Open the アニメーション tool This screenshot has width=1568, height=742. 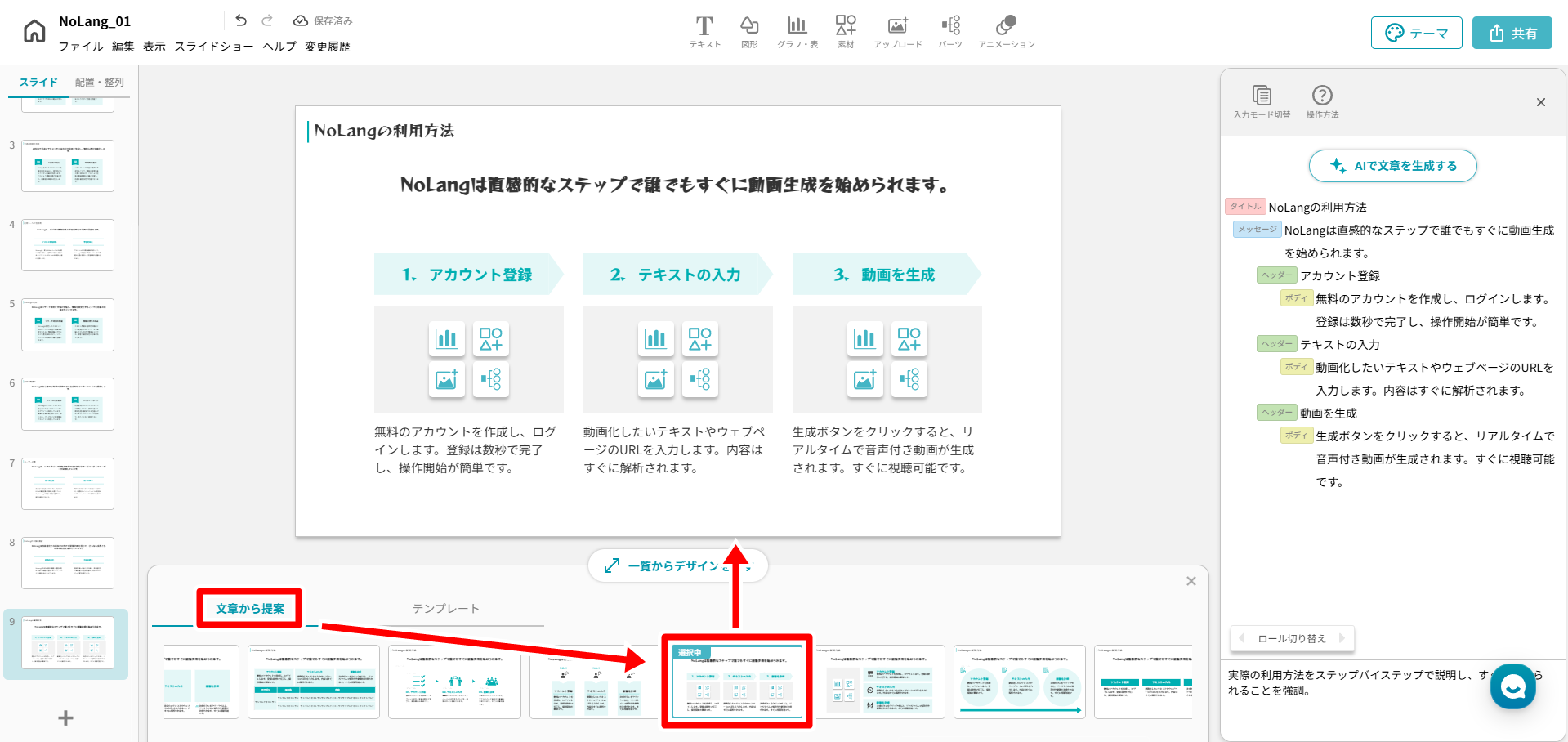pyautogui.click(x=1006, y=32)
